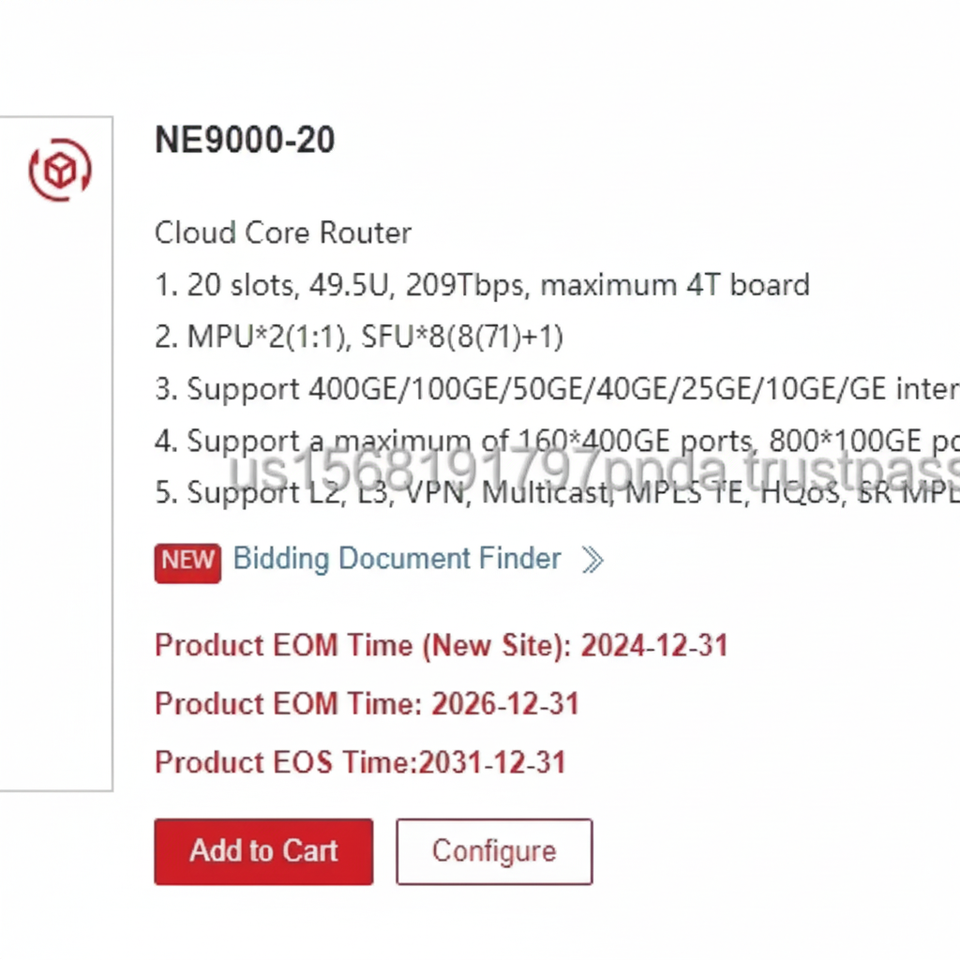Click the red cube product icon
This screenshot has height=960, width=960.
[x=60, y=170]
